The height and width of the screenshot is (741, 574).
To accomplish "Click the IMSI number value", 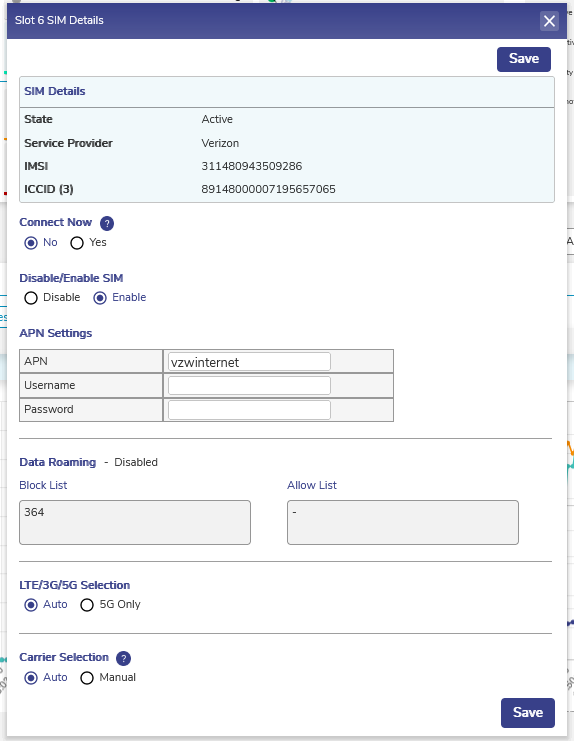I will pos(252,166).
